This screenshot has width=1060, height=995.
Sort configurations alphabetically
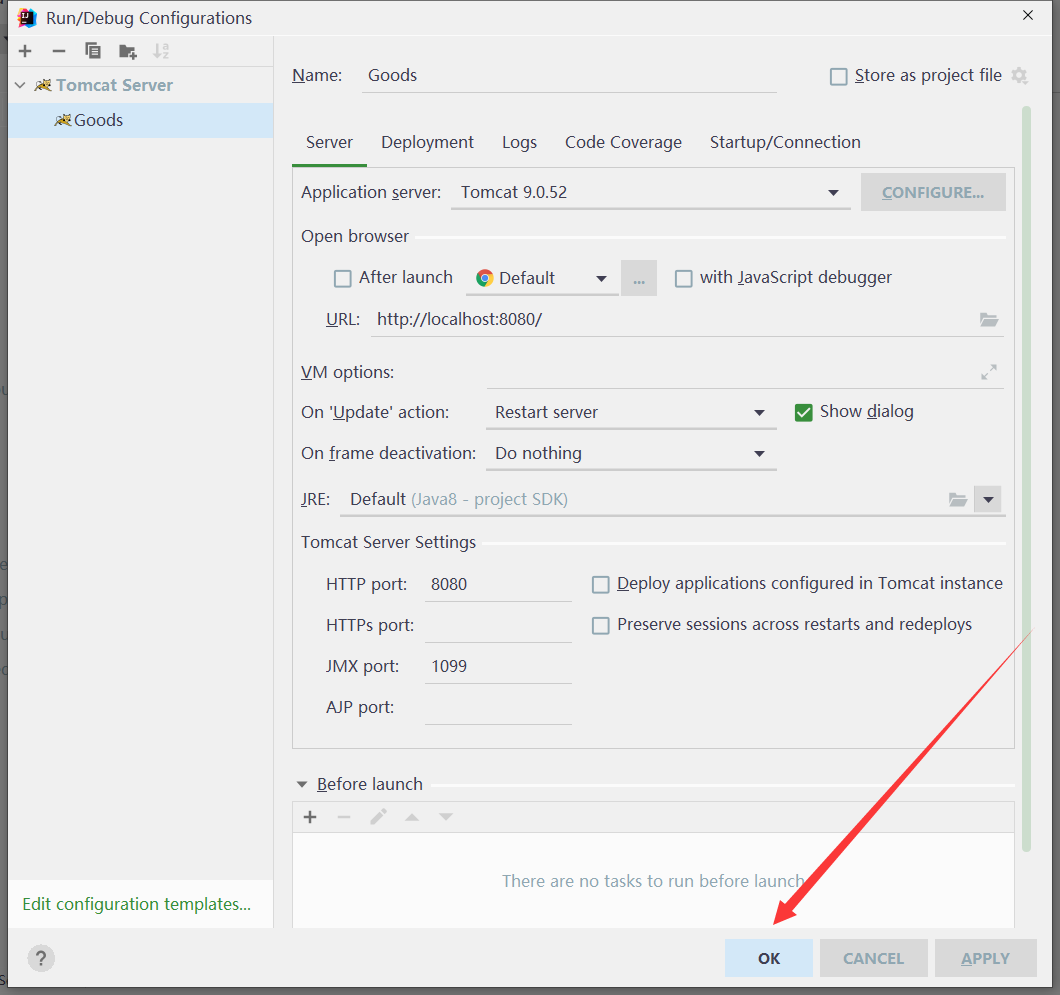pyautogui.click(x=161, y=51)
